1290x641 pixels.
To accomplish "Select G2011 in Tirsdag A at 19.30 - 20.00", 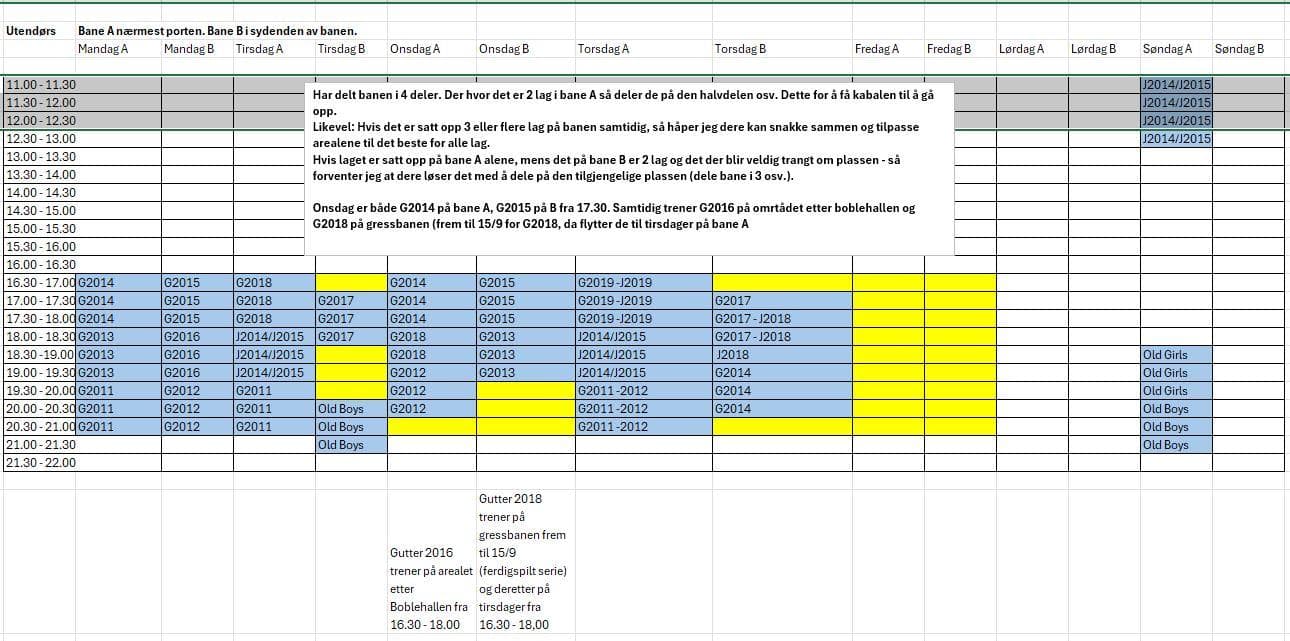I will 274,391.
